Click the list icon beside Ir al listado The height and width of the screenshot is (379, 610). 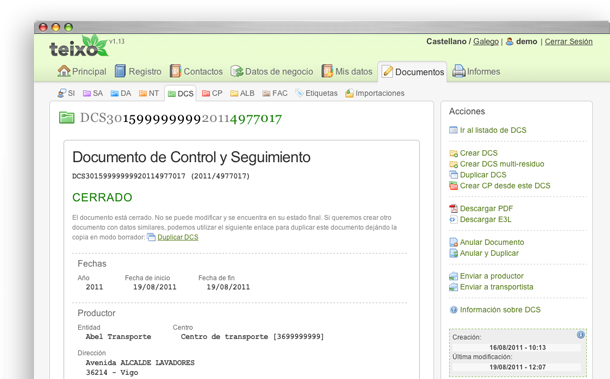click(x=453, y=130)
